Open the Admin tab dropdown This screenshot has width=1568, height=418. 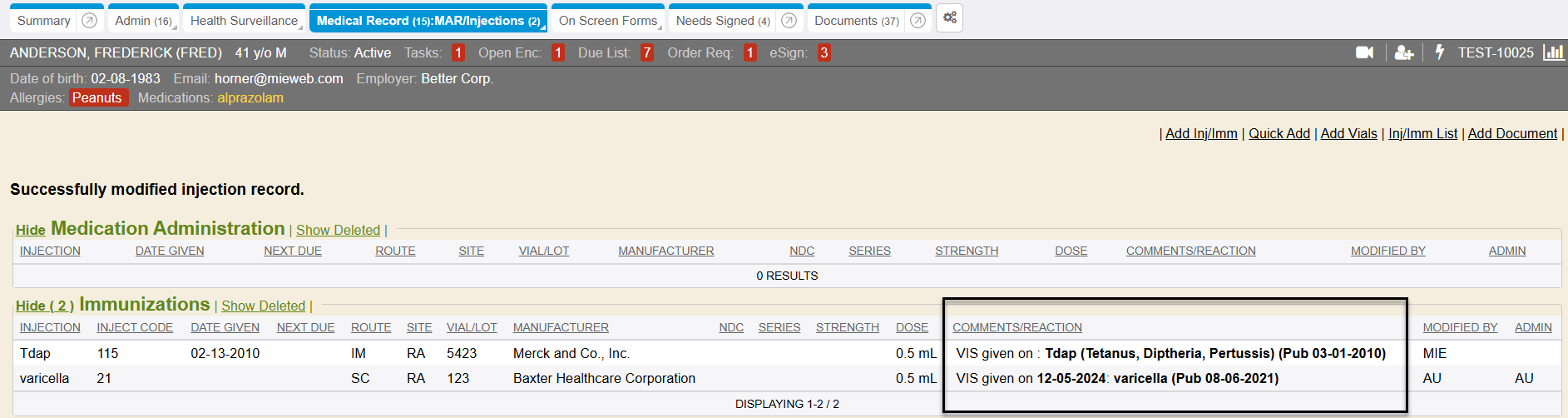(x=143, y=21)
